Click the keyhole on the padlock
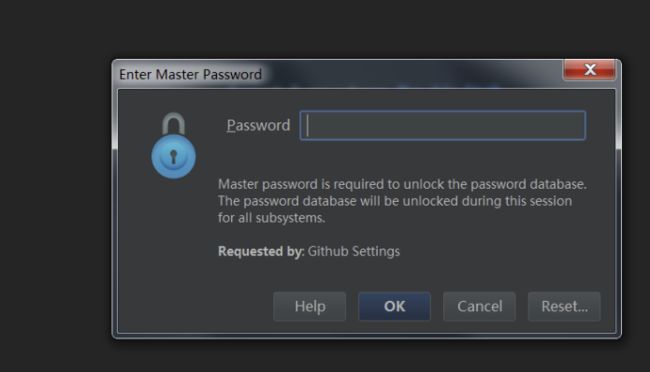This screenshot has height=372, width=650. tap(174, 157)
